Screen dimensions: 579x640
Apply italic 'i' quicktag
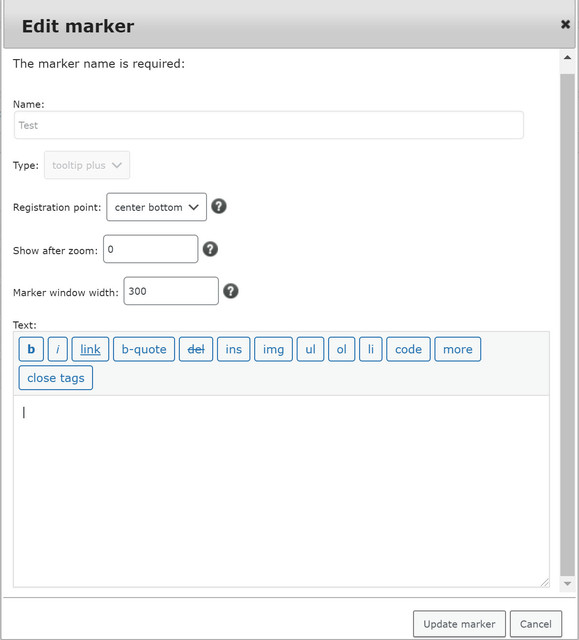pyautogui.click(x=58, y=349)
